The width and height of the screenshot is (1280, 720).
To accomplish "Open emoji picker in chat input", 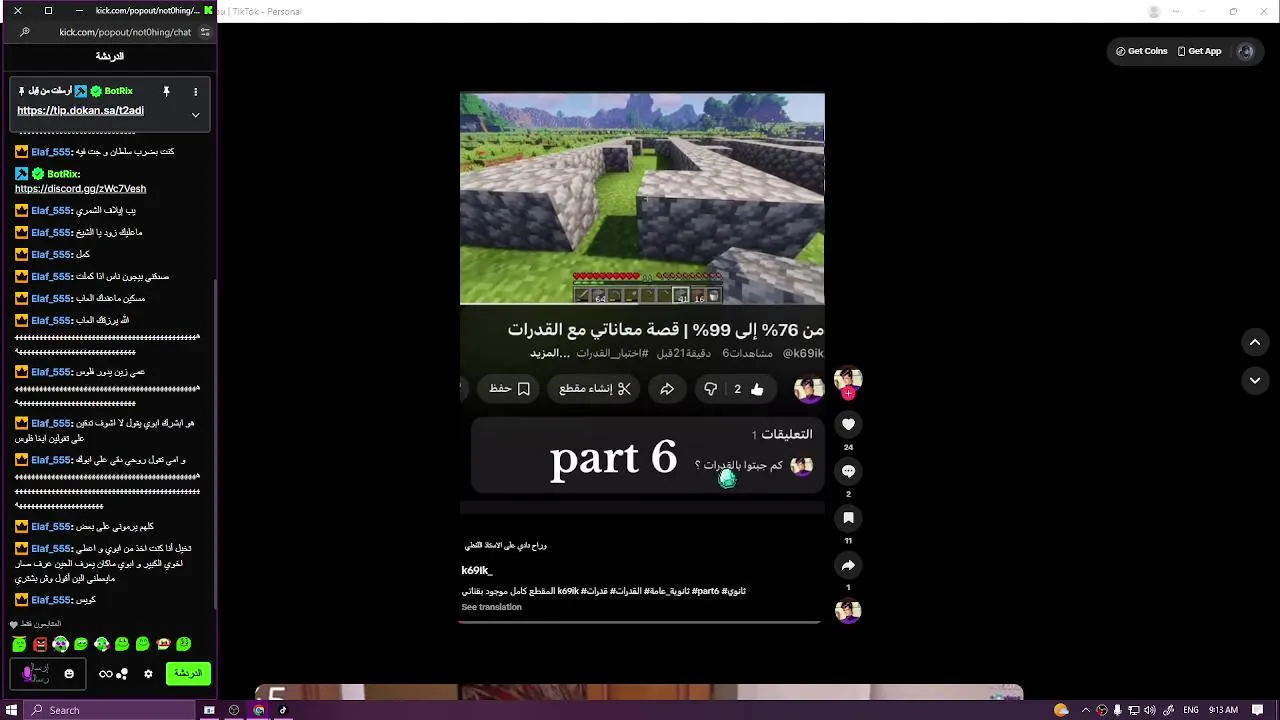I will (69, 674).
